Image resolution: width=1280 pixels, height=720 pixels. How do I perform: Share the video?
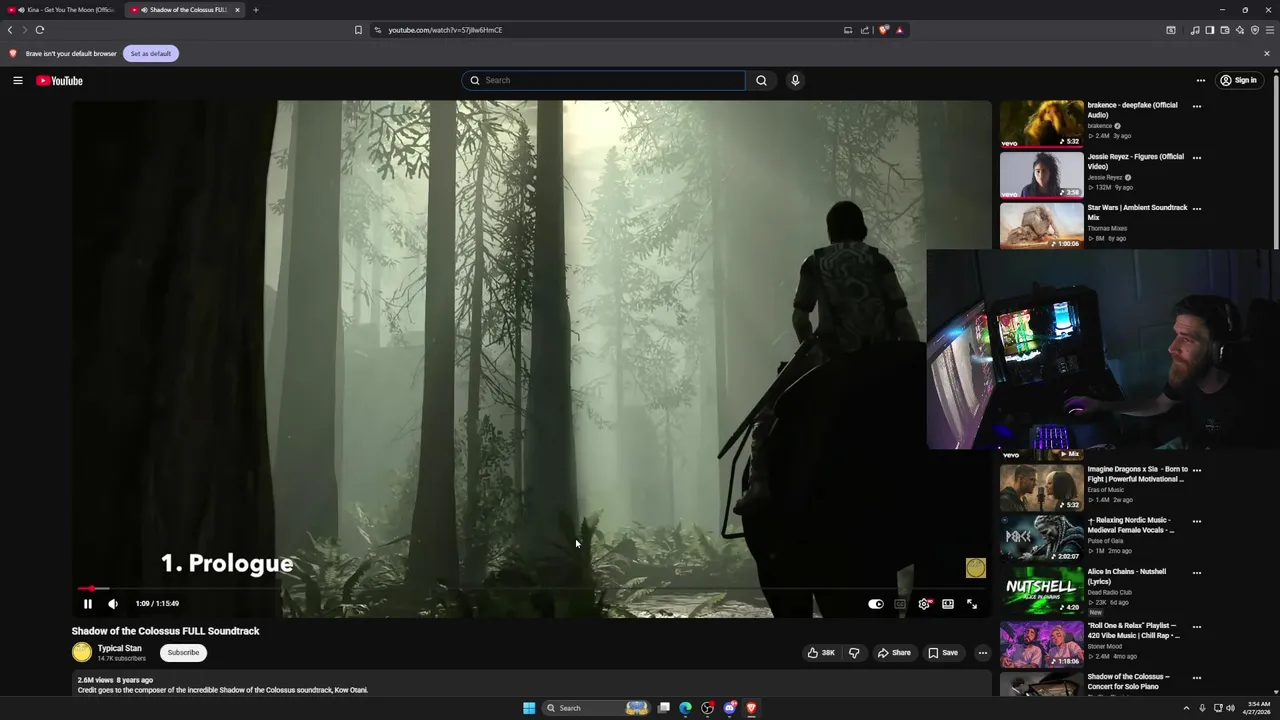coord(894,653)
